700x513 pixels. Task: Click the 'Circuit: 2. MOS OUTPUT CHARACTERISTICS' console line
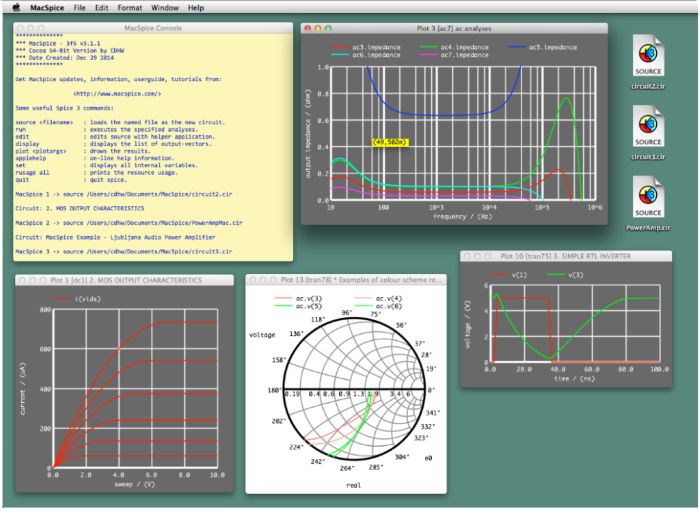(x=79, y=209)
